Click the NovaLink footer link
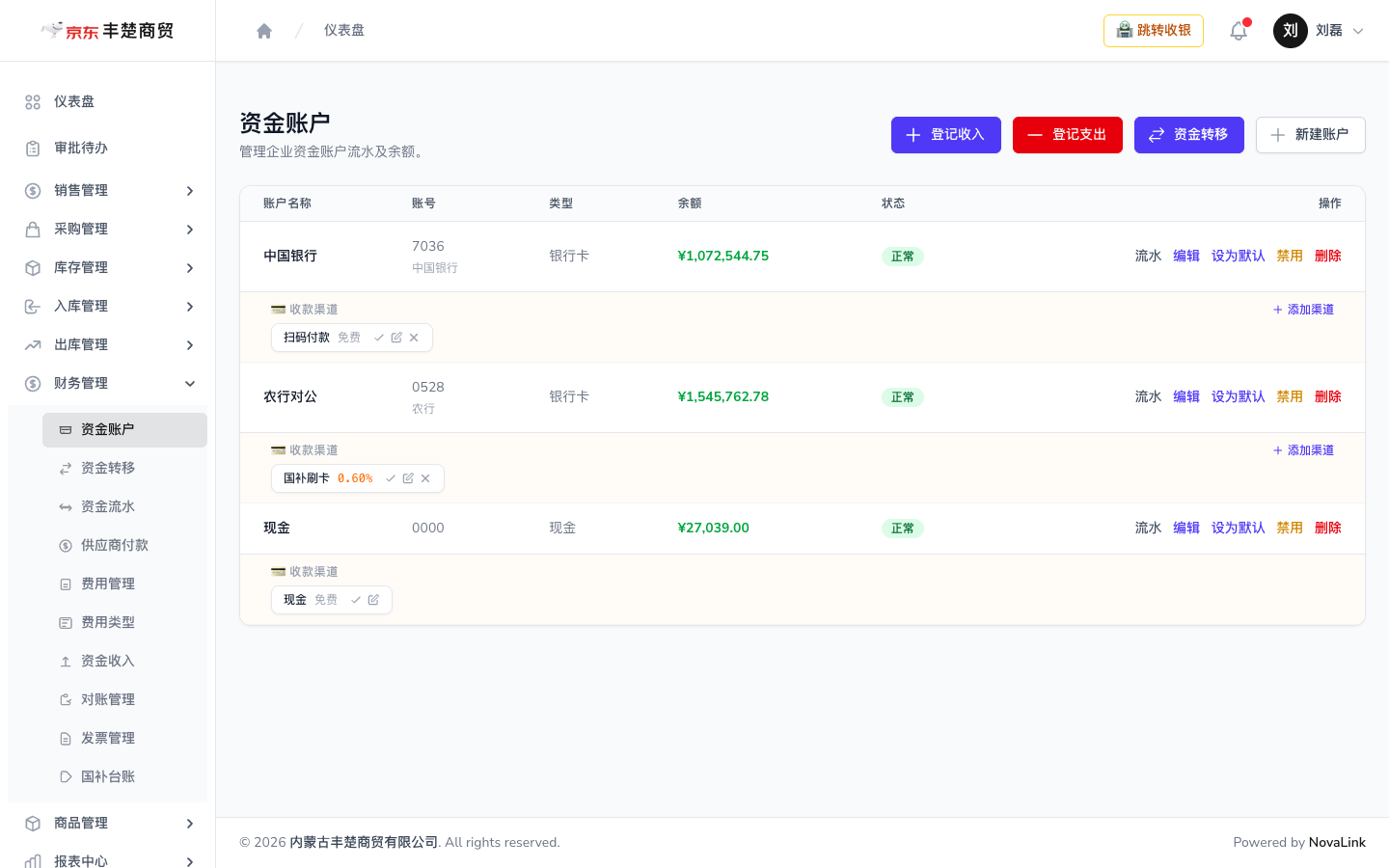Viewport: 1389px width, 868px height. pyautogui.click(x=1337, y=843)
